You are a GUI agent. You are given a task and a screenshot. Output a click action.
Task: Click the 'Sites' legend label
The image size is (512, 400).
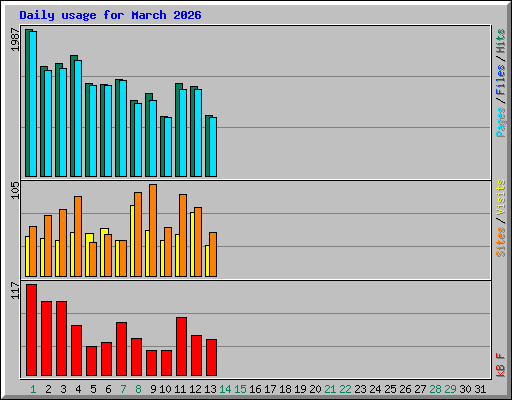coord(500,242)
